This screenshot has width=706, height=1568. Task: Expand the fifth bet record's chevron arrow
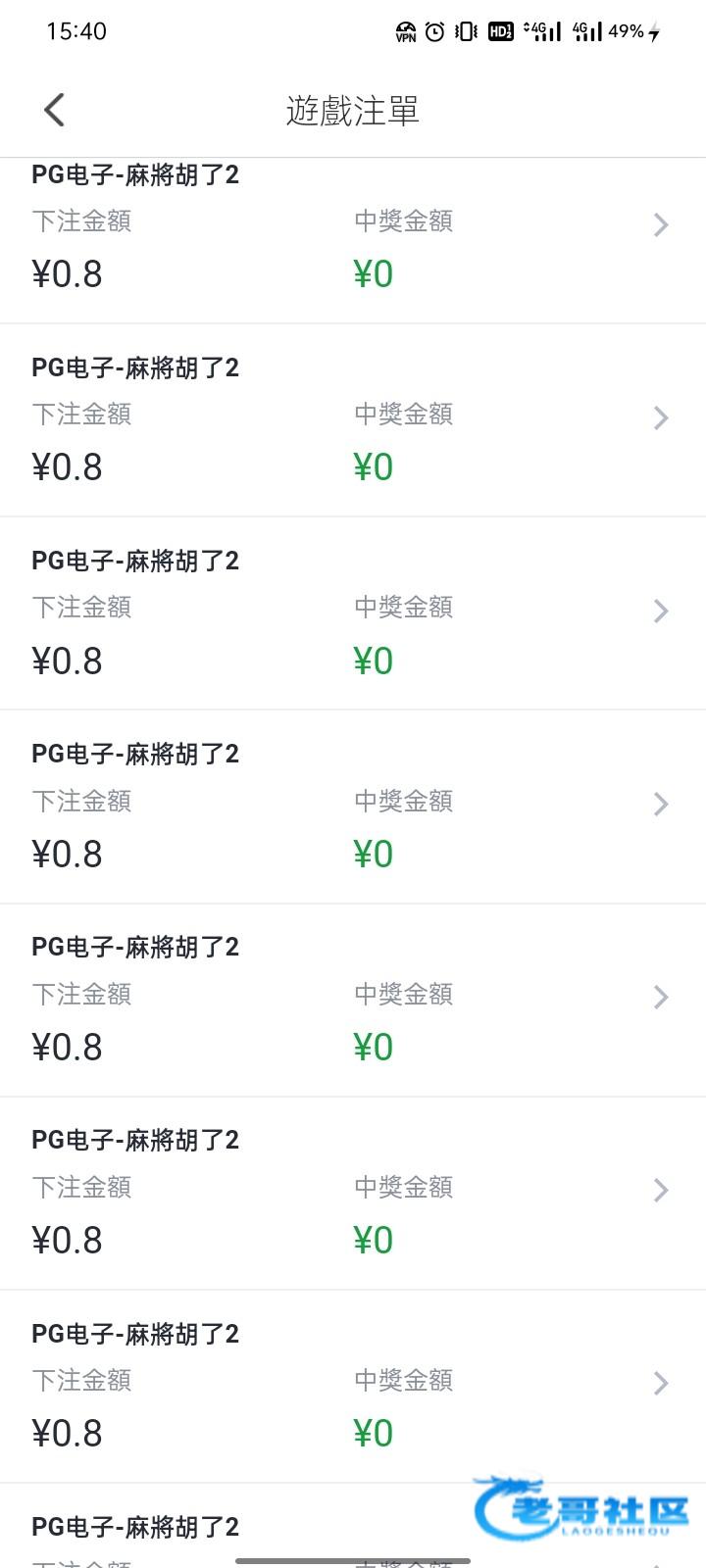click(661, 998)
